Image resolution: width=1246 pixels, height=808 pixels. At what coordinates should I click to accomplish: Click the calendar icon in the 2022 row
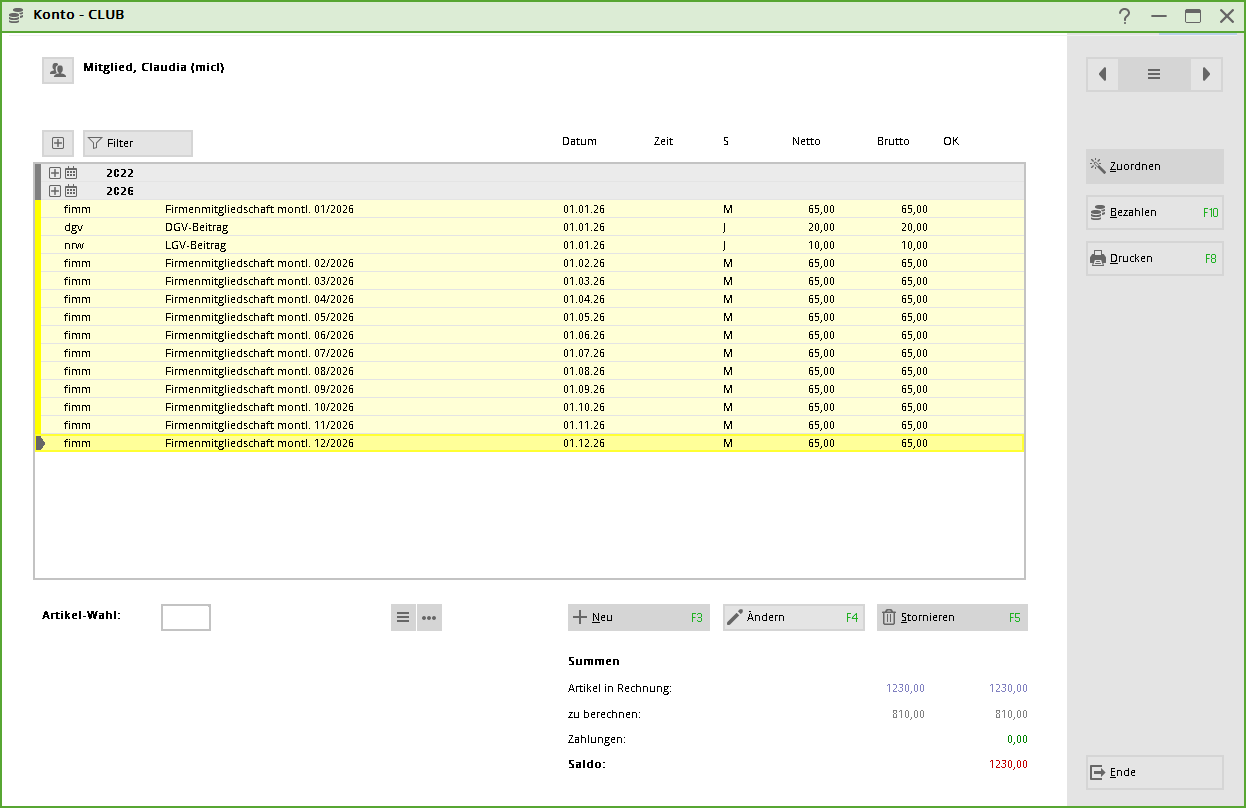click(x=71, y=173)
